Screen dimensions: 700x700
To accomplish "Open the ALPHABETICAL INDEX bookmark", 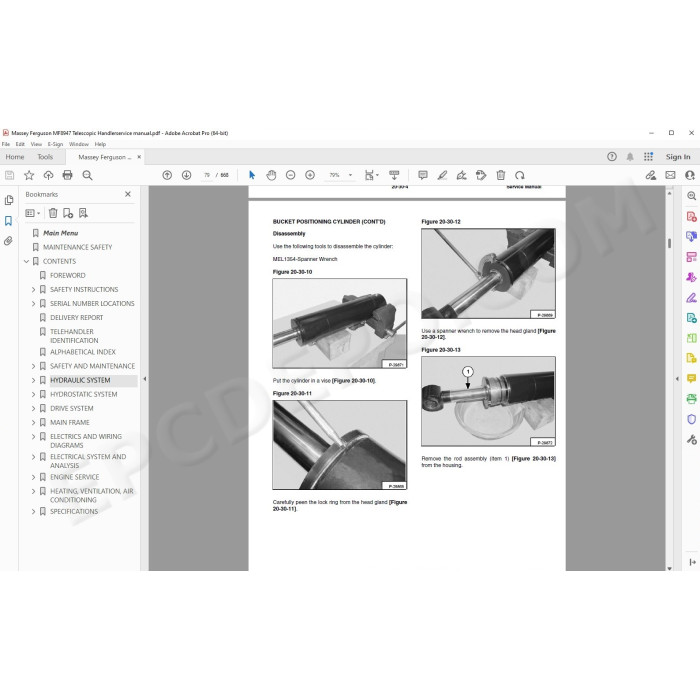I will click(83, 352).
